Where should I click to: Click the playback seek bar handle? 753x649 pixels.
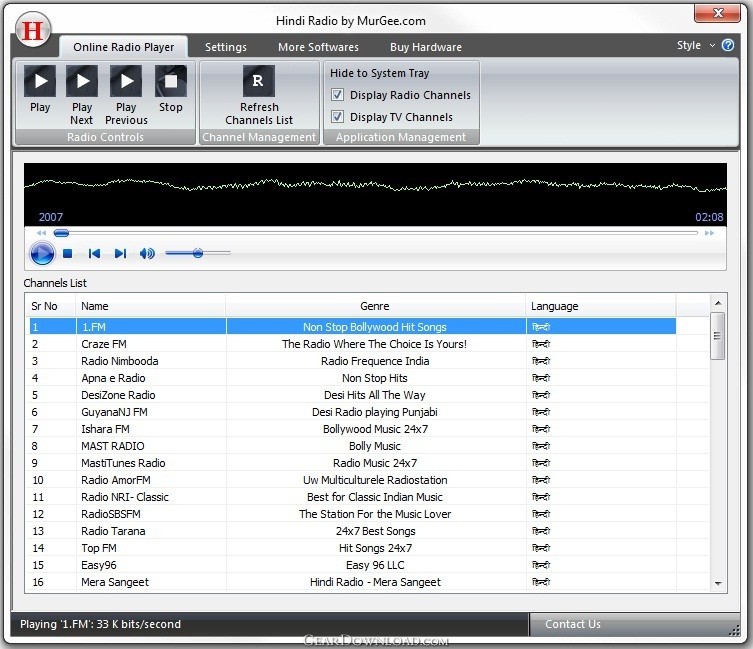pyautogui.click(x=61, y=233)
